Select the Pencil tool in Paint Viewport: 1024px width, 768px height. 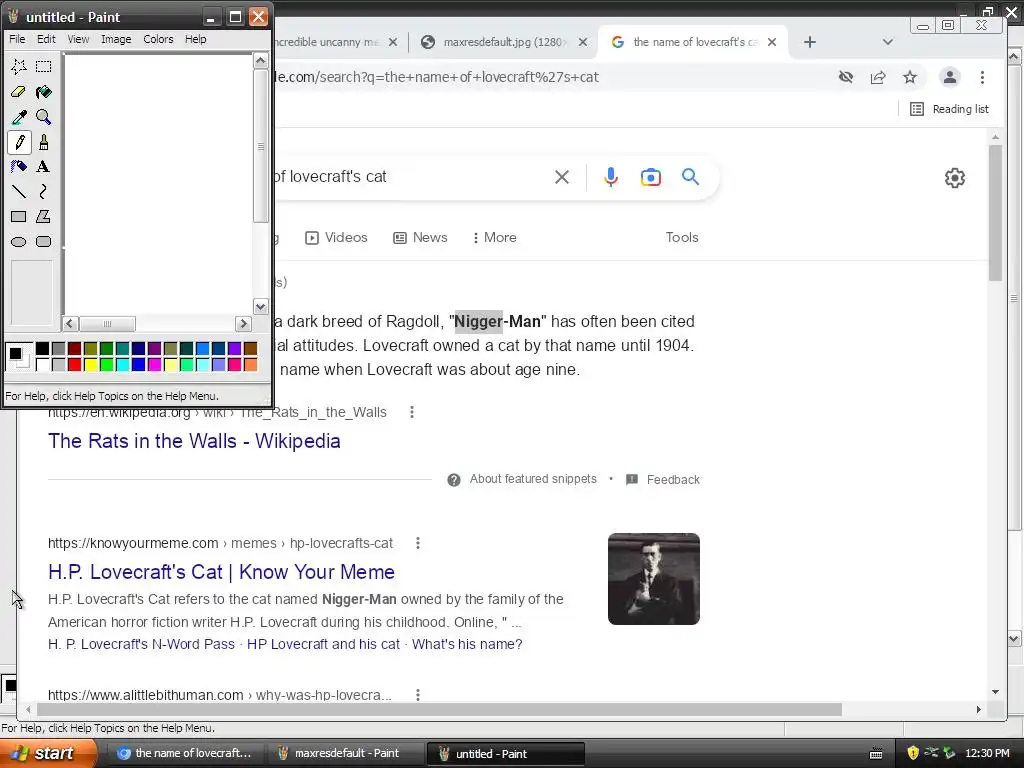click(x=19, y=142)
